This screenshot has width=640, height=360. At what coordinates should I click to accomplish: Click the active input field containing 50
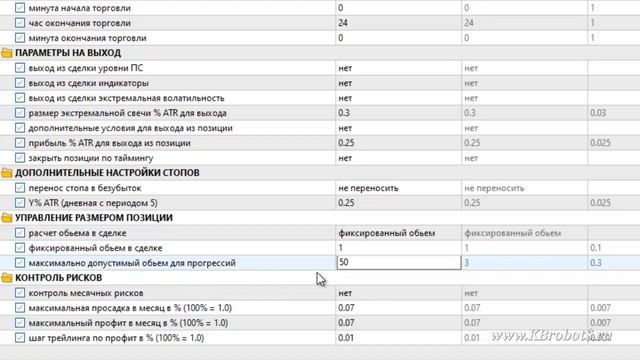[399, 262]
